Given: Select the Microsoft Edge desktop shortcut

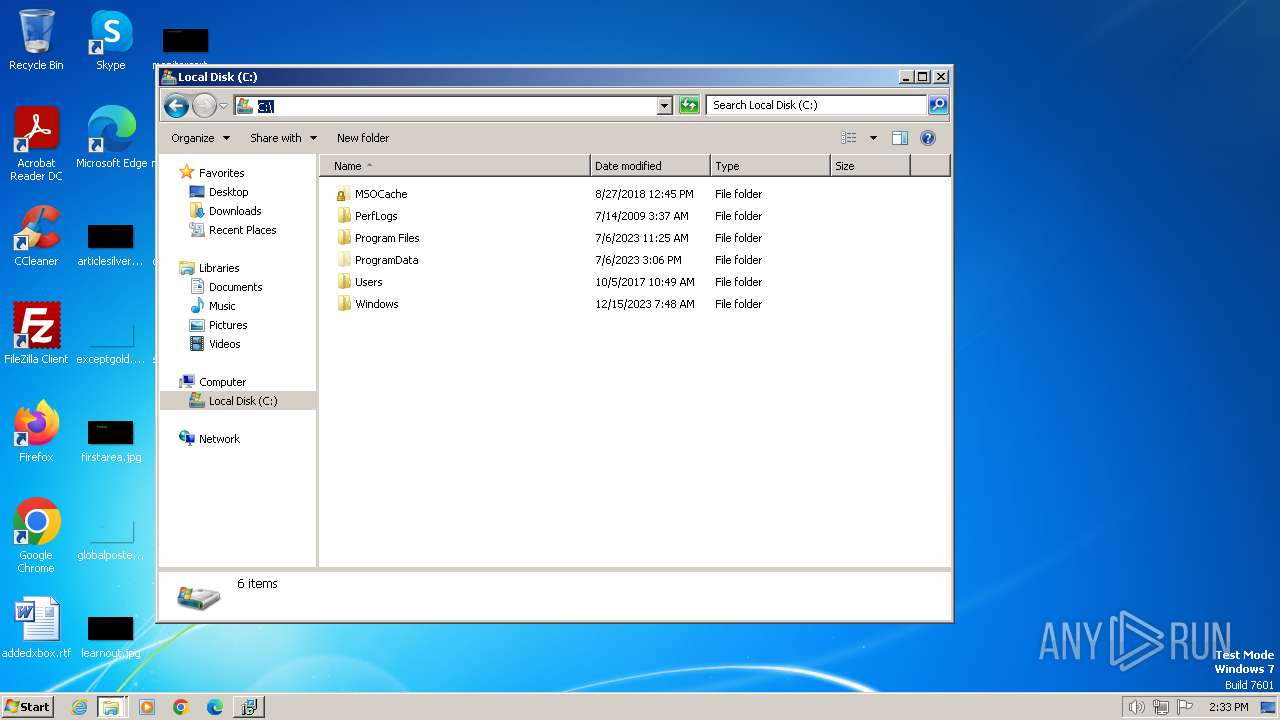Looking at the screenshot, I should [111, 138].
